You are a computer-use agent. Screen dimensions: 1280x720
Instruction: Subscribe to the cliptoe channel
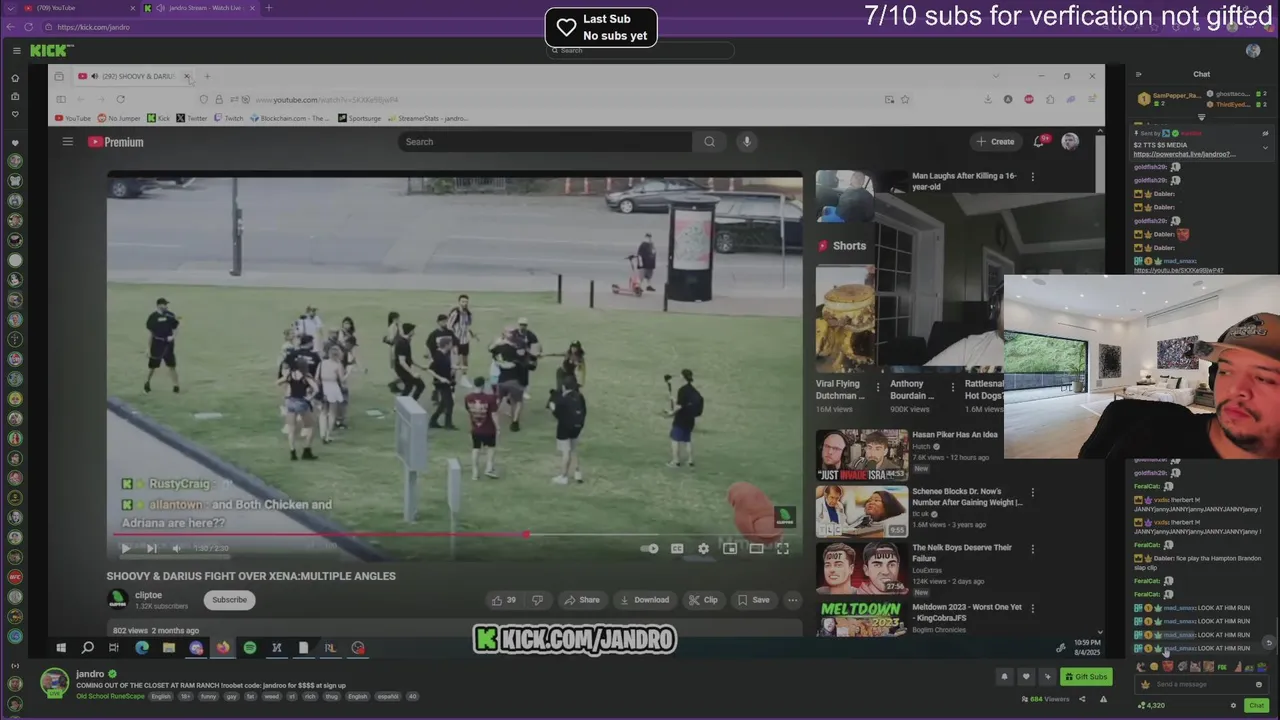point(229,600)
